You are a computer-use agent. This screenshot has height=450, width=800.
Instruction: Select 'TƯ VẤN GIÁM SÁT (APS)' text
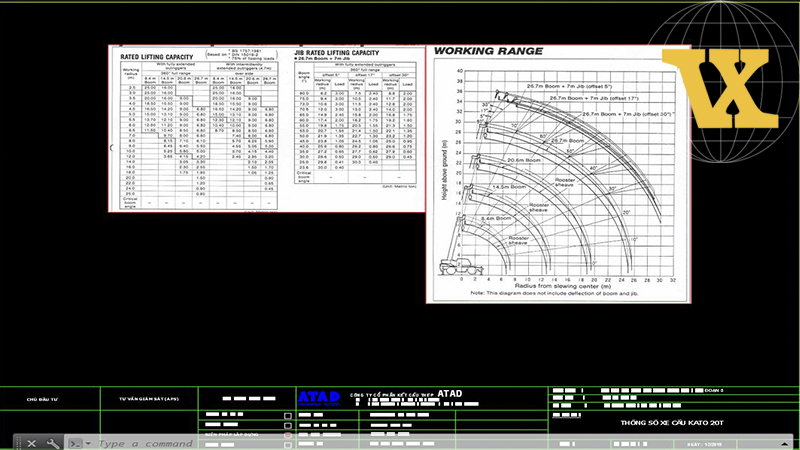149,399
